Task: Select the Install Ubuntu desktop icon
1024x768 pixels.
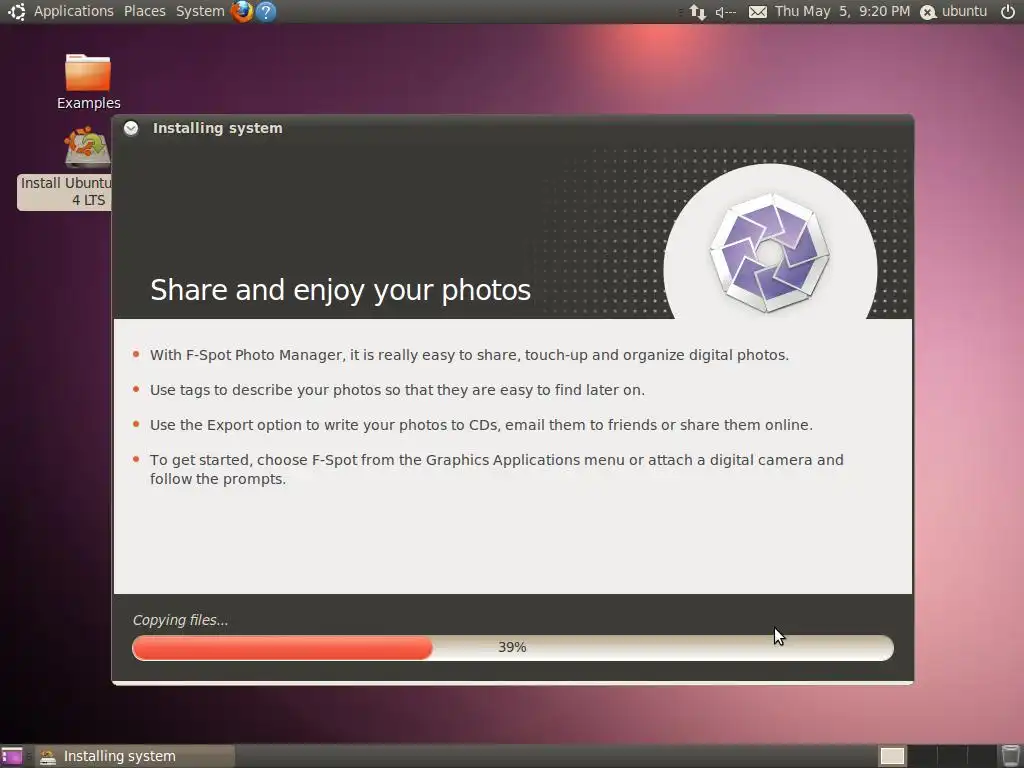Action: (x=65, y=168)
